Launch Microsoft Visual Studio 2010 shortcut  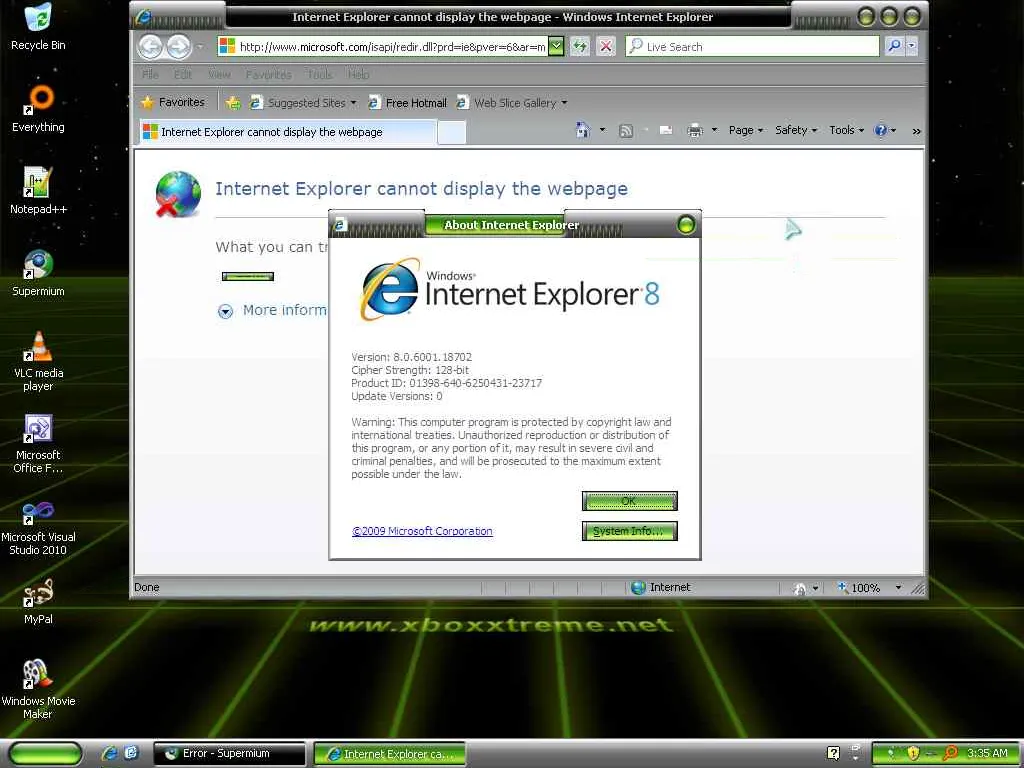pos(38,526)
